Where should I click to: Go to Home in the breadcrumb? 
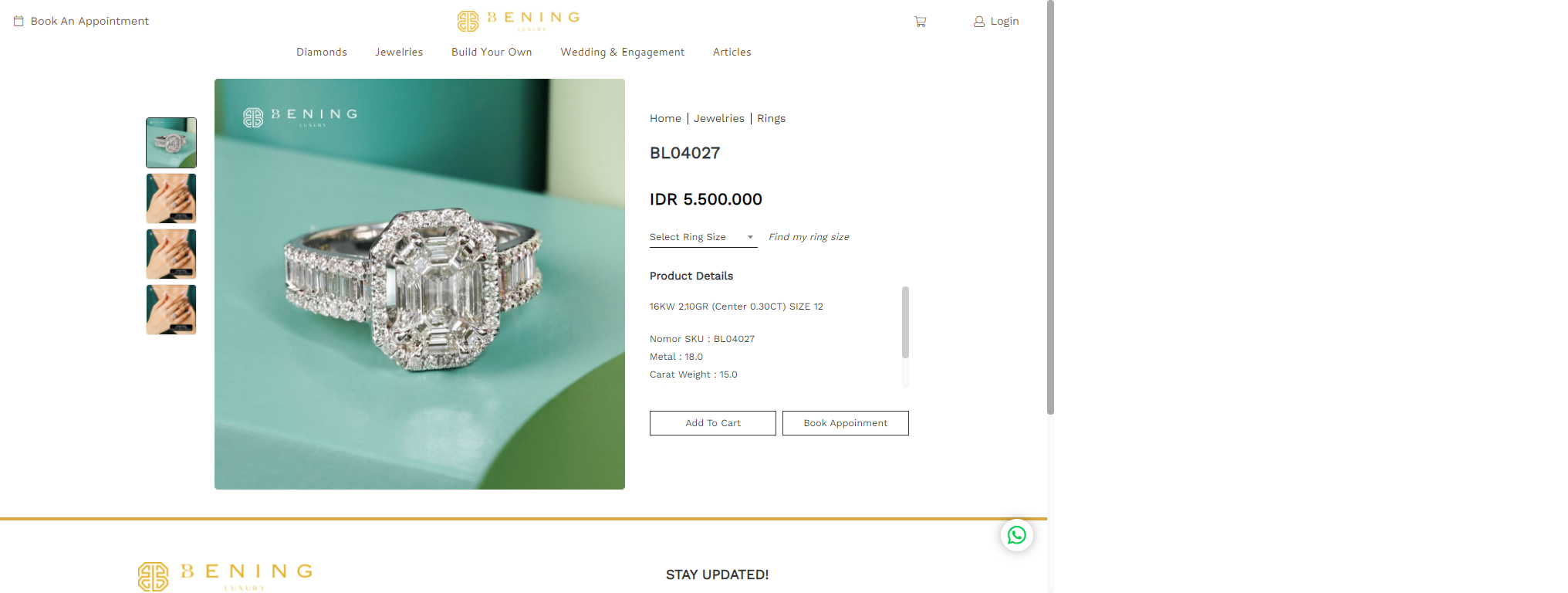[x=665, y=118]
